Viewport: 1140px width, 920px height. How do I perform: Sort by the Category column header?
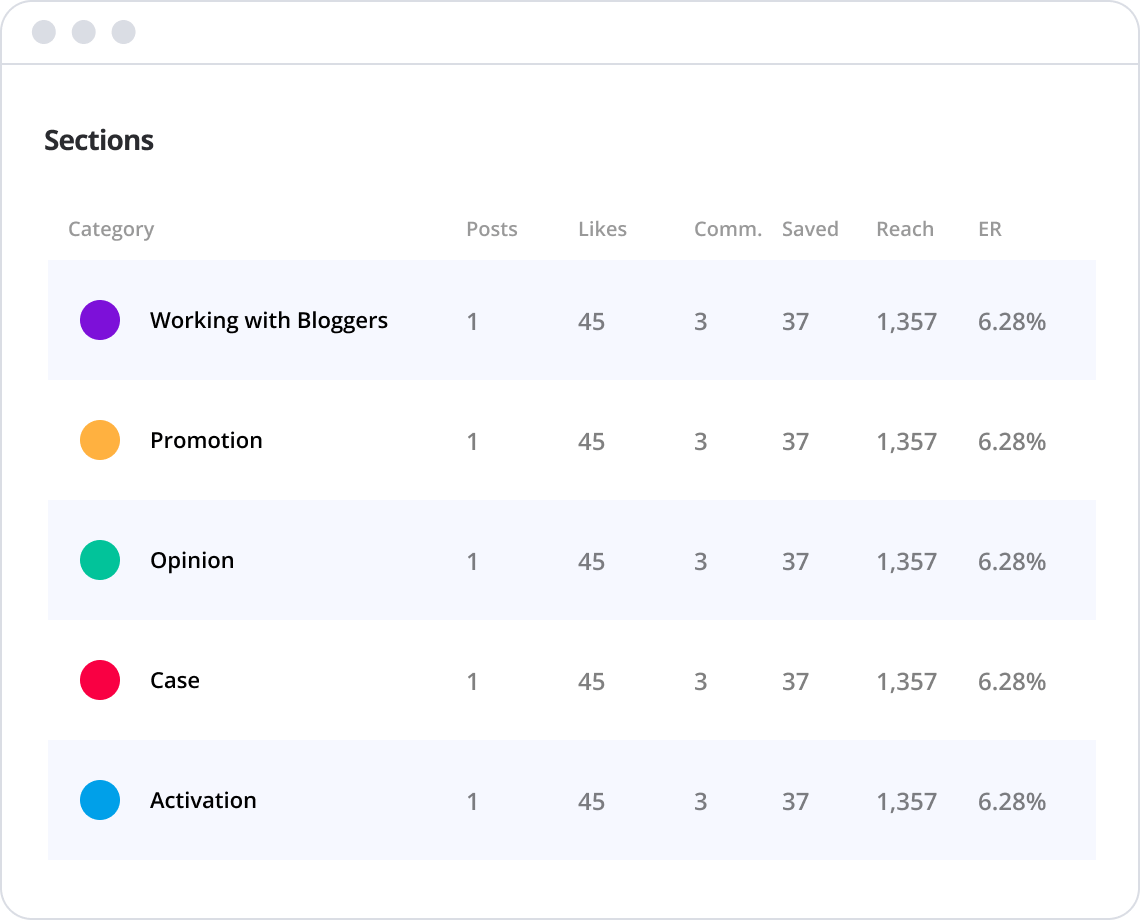point(111,229)
